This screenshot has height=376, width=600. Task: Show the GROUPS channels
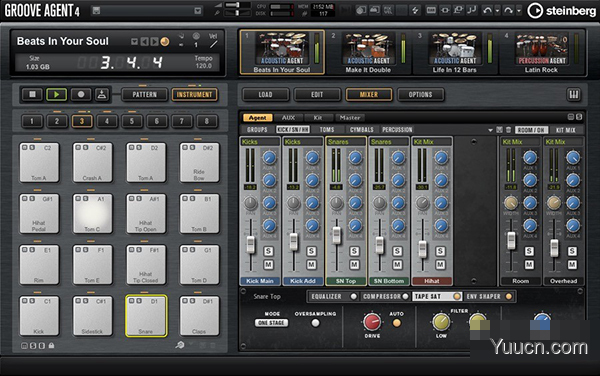(x=257, y=130)
